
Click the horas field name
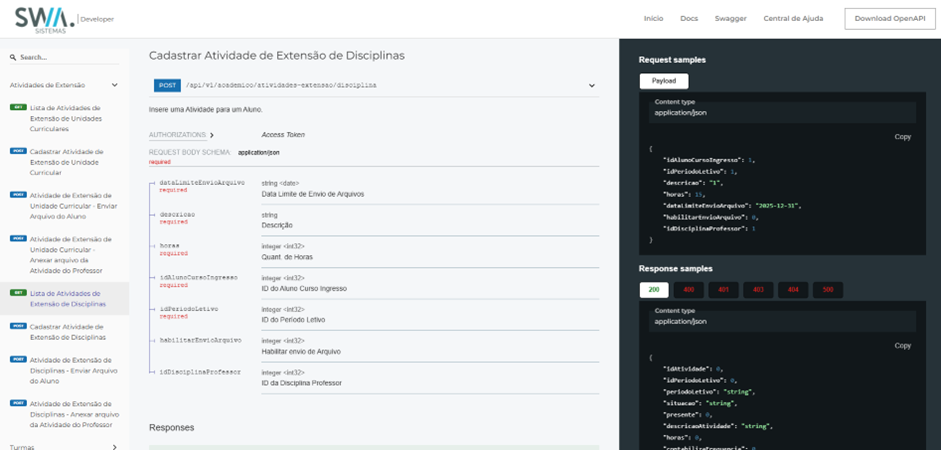click(x=169, y=246)
